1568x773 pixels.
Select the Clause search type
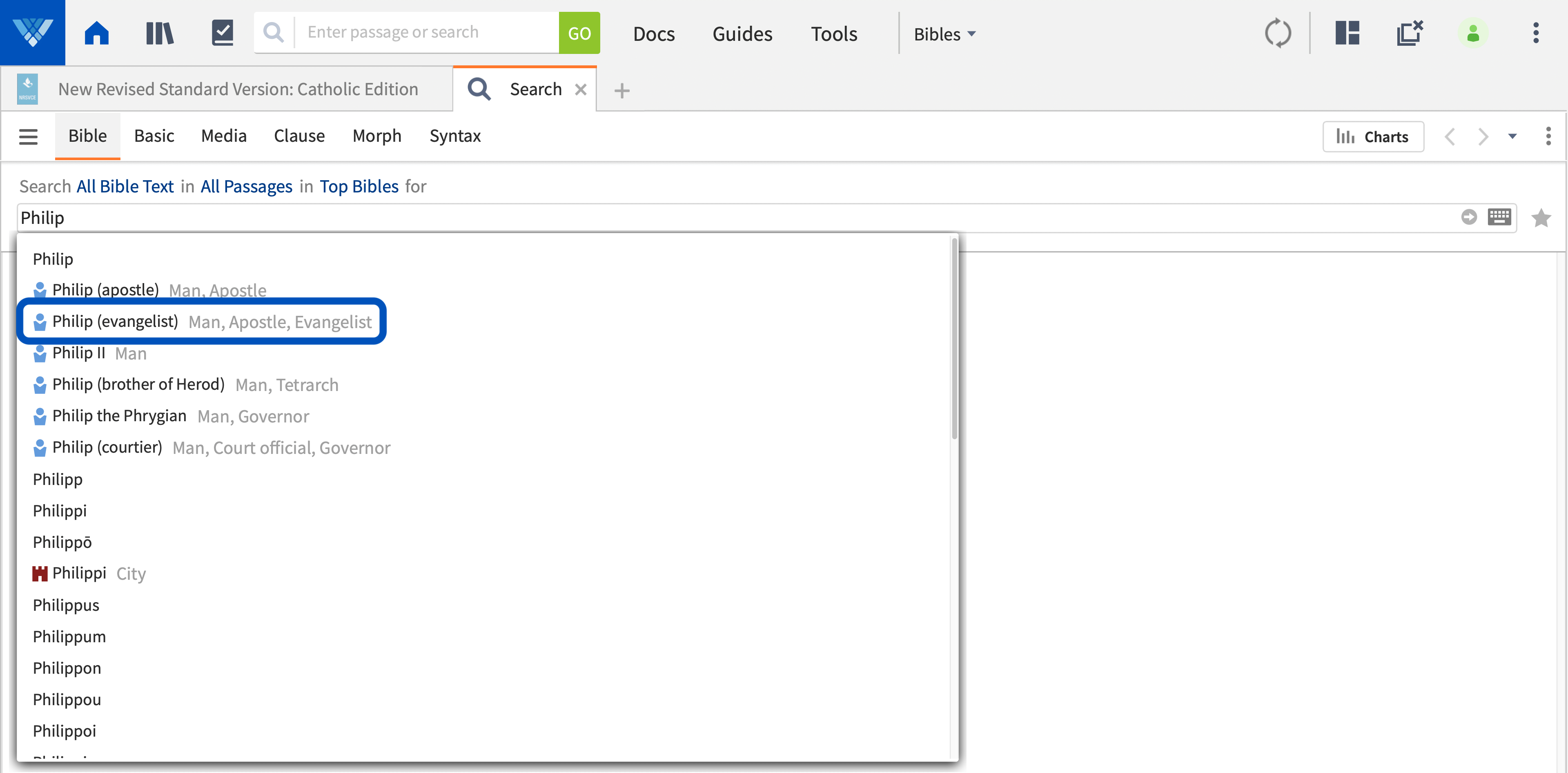(299, 136)
